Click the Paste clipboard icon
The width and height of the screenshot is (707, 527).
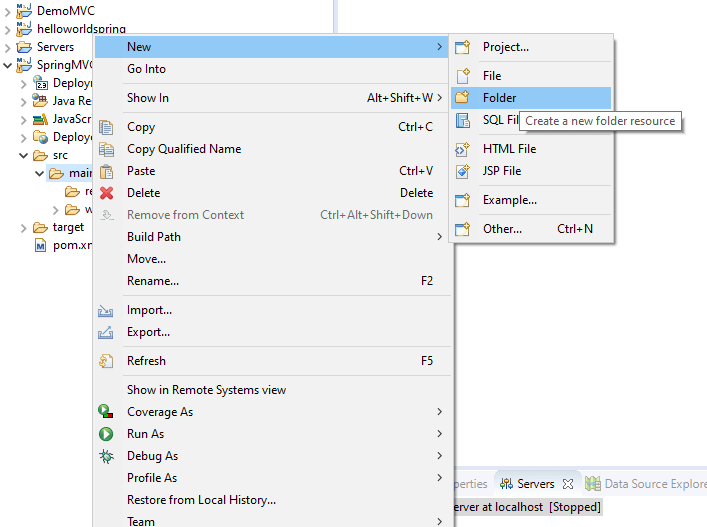[x=106, y=171]
